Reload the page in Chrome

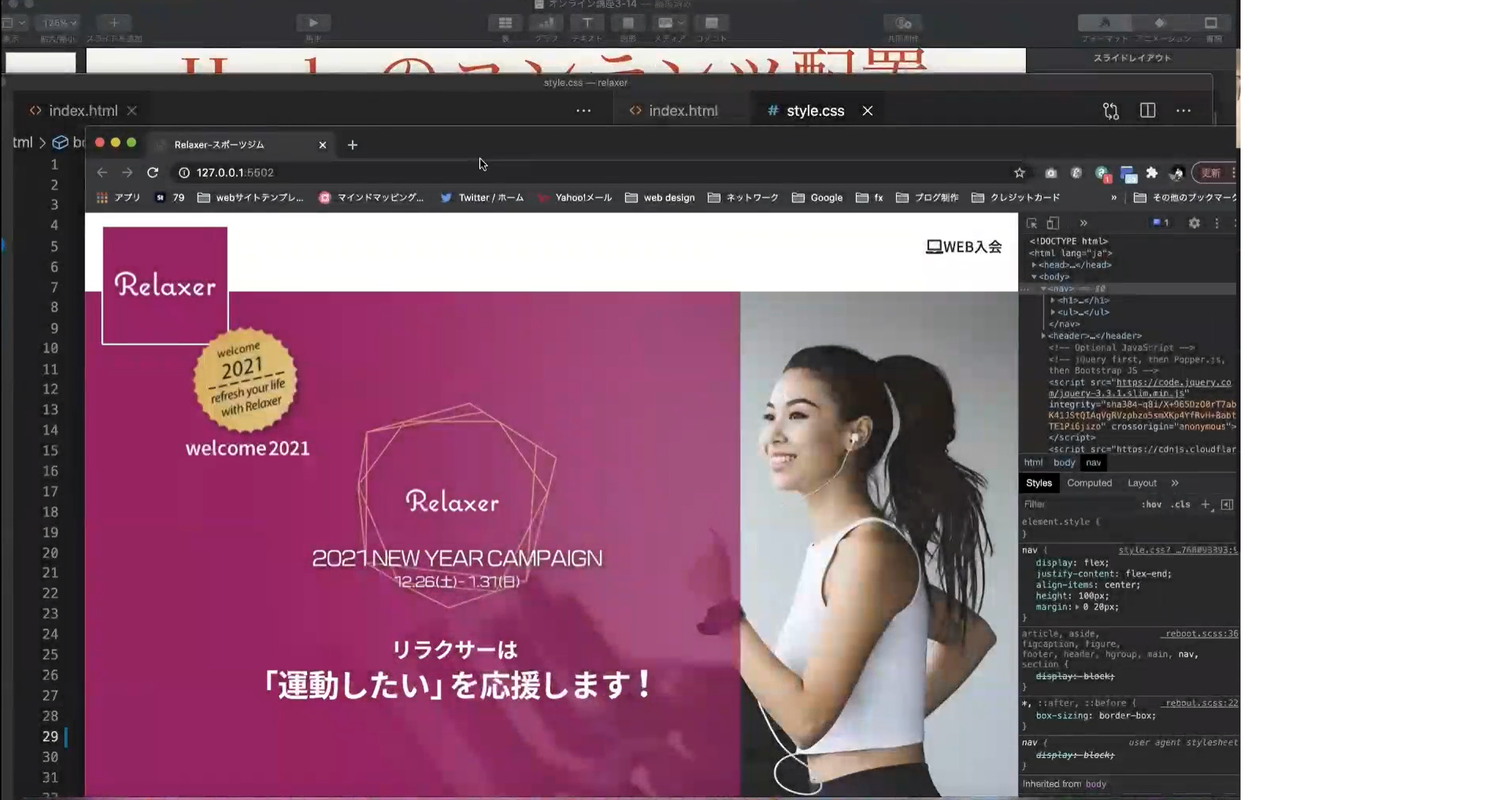click(x=153, y=172)
